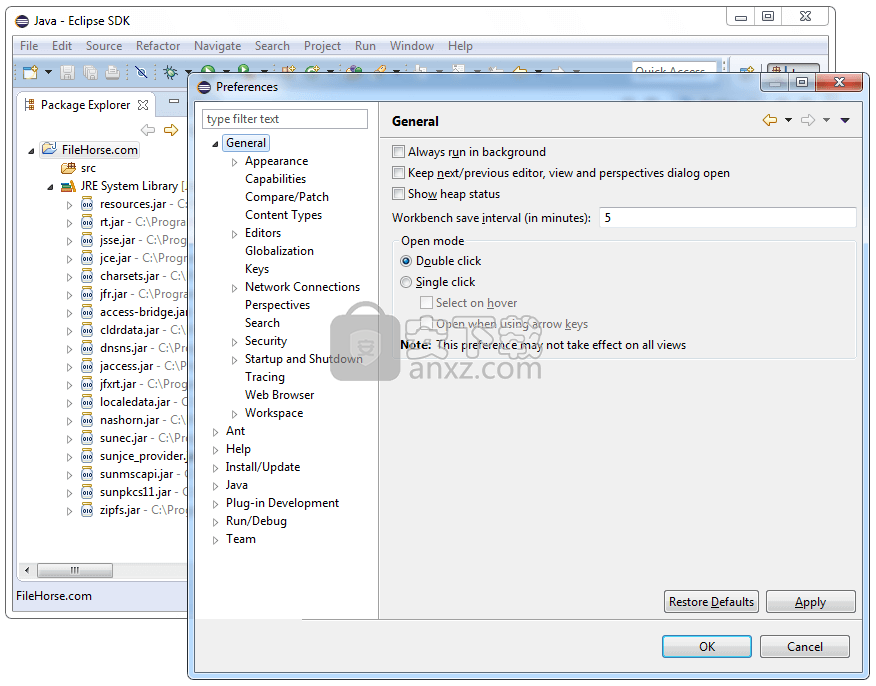Click the sunpkcs11.jar entry
876x686 pixels.
coord(135,492)
